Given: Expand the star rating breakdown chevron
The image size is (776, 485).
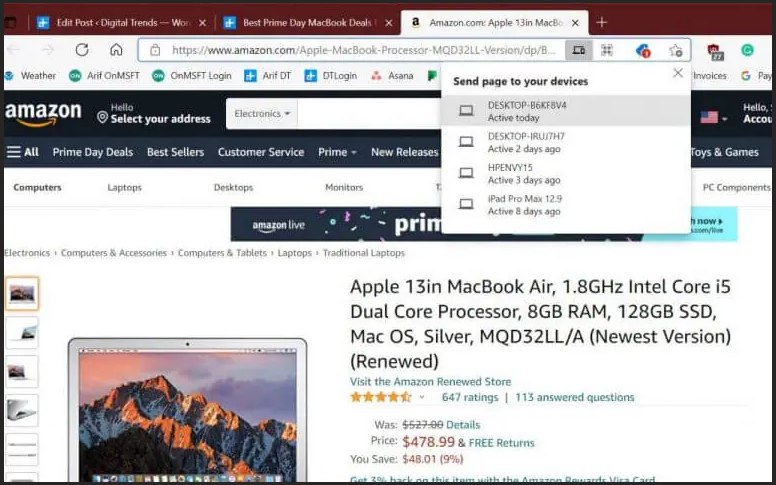Looking at the screenshot, I should [422, 397].
